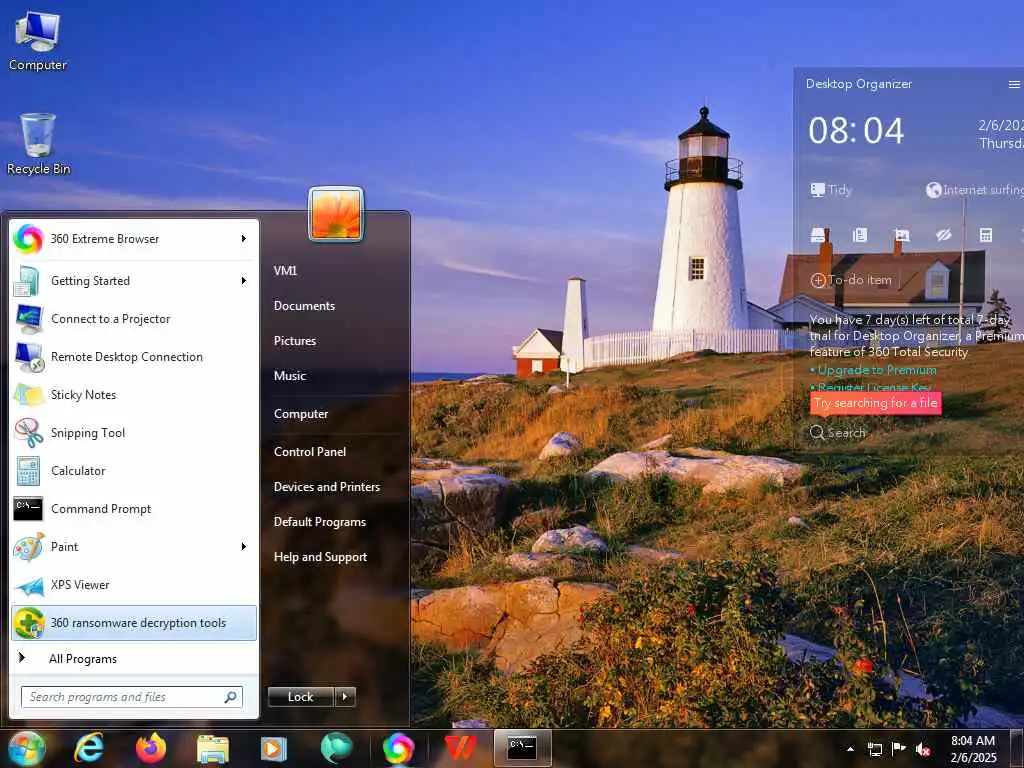Viewport: 1024px width, 768px height.
Task: Launch Firefox from taskbar
Action: coord(151,748)
